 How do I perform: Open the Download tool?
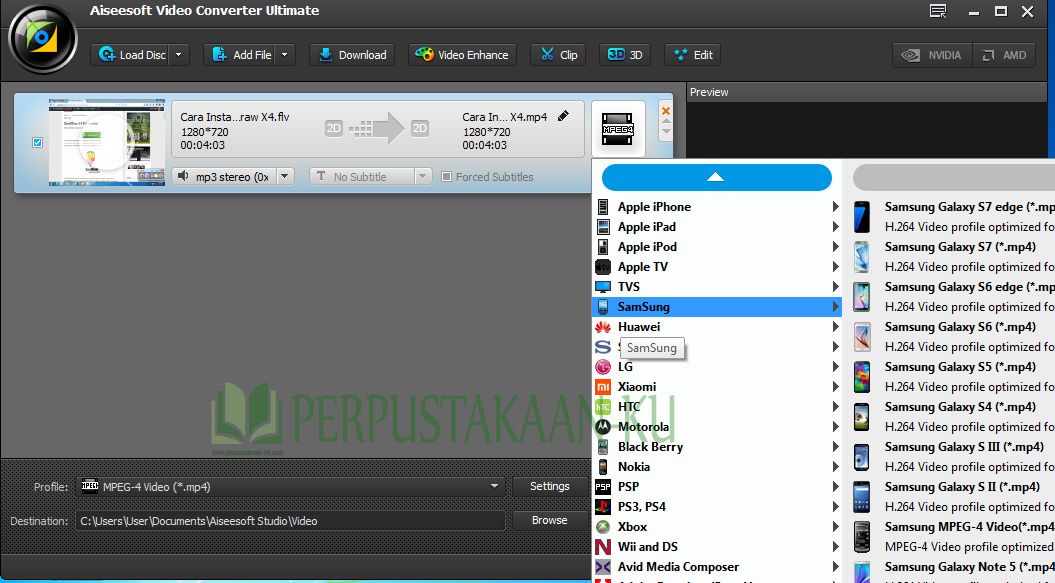tap(352, 55)
